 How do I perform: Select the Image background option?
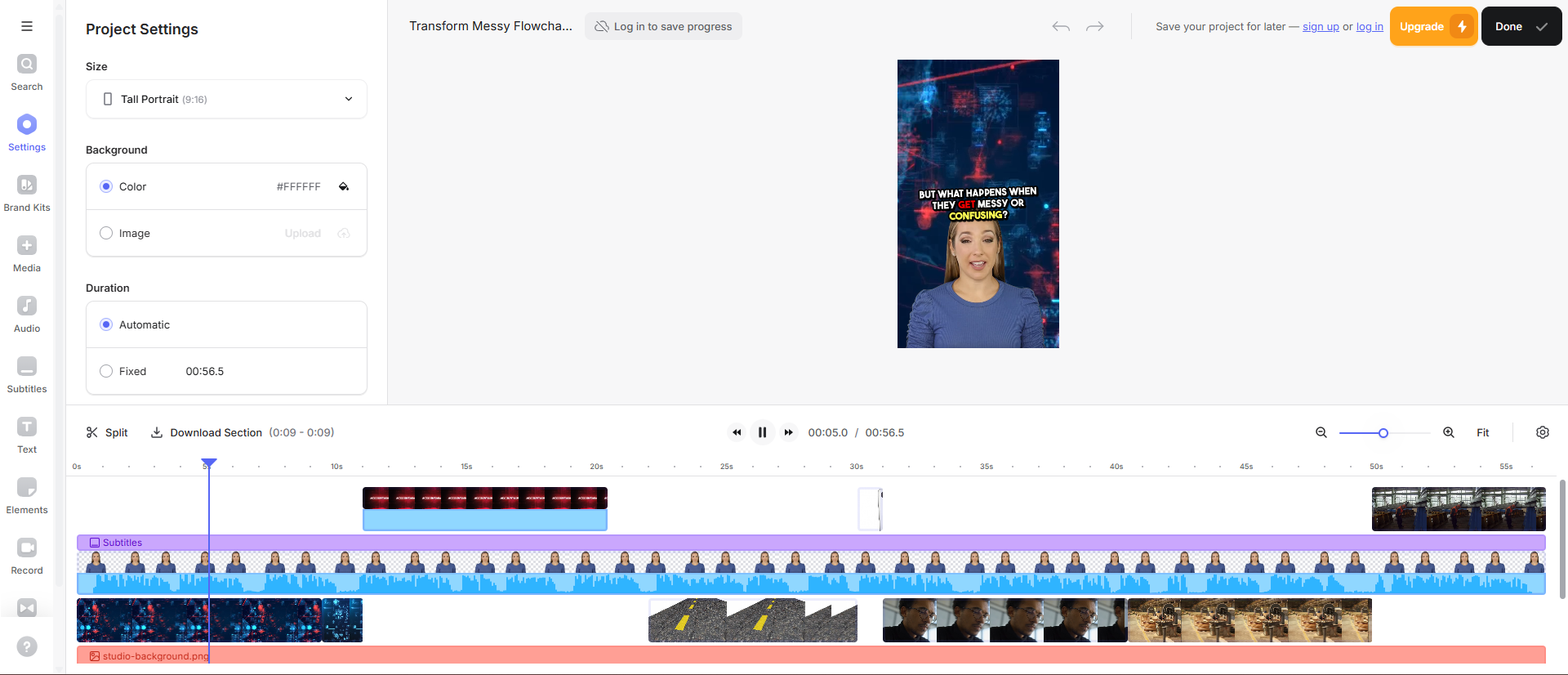[106, 233]
